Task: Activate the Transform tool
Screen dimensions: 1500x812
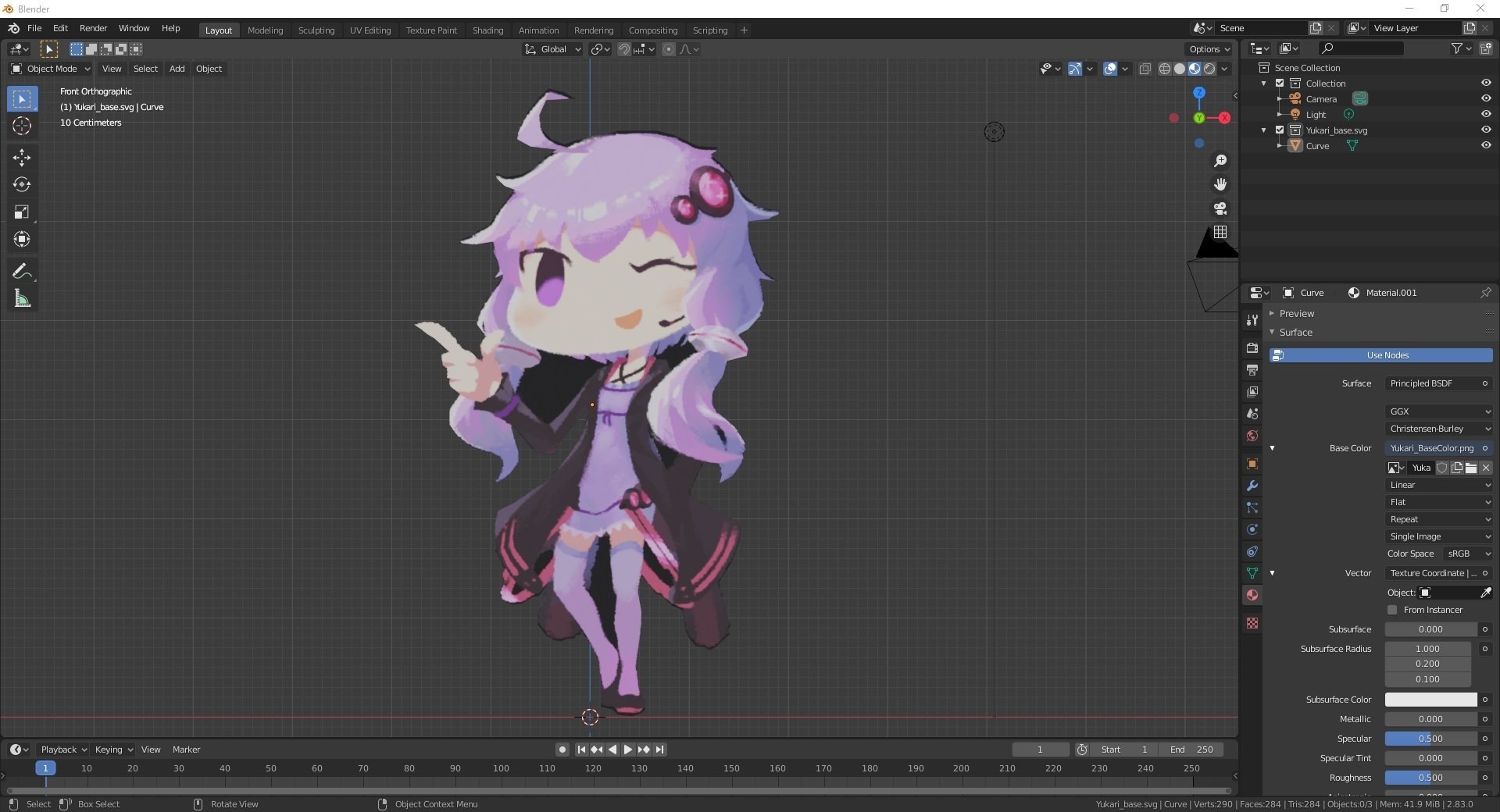Action: 22,240
